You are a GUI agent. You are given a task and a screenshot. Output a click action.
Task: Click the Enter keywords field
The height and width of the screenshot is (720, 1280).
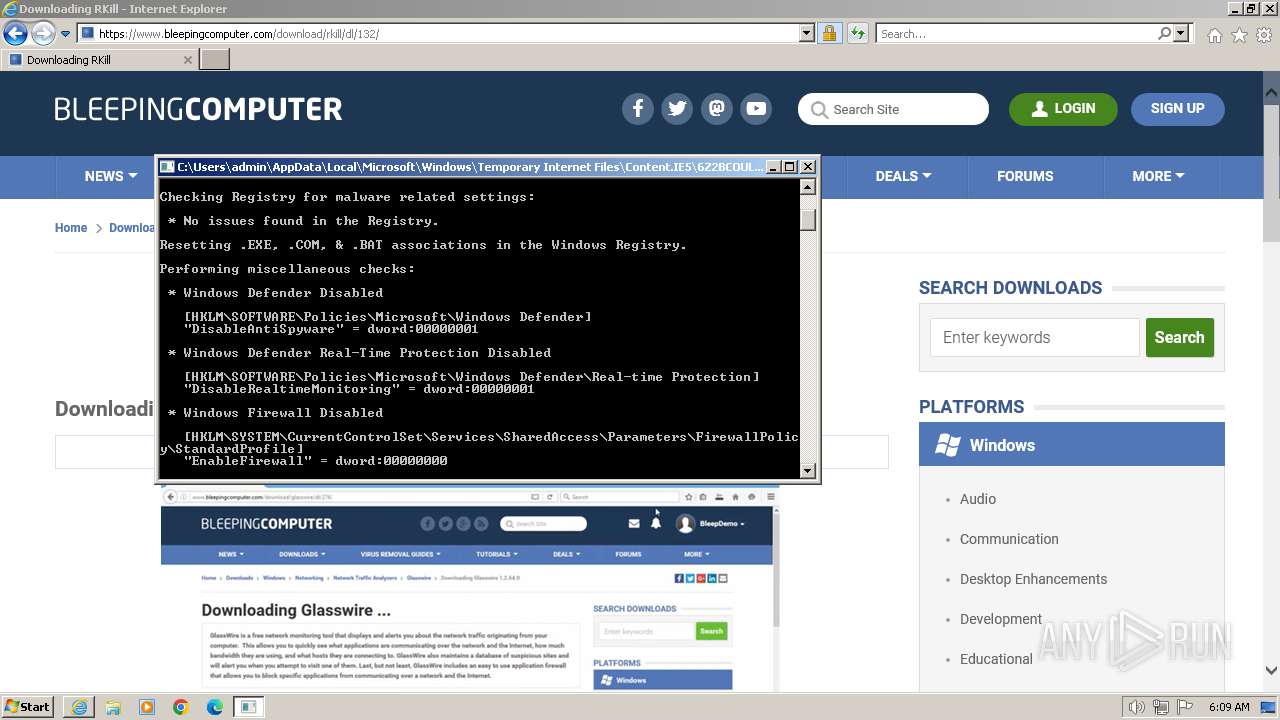point(1035,338)
